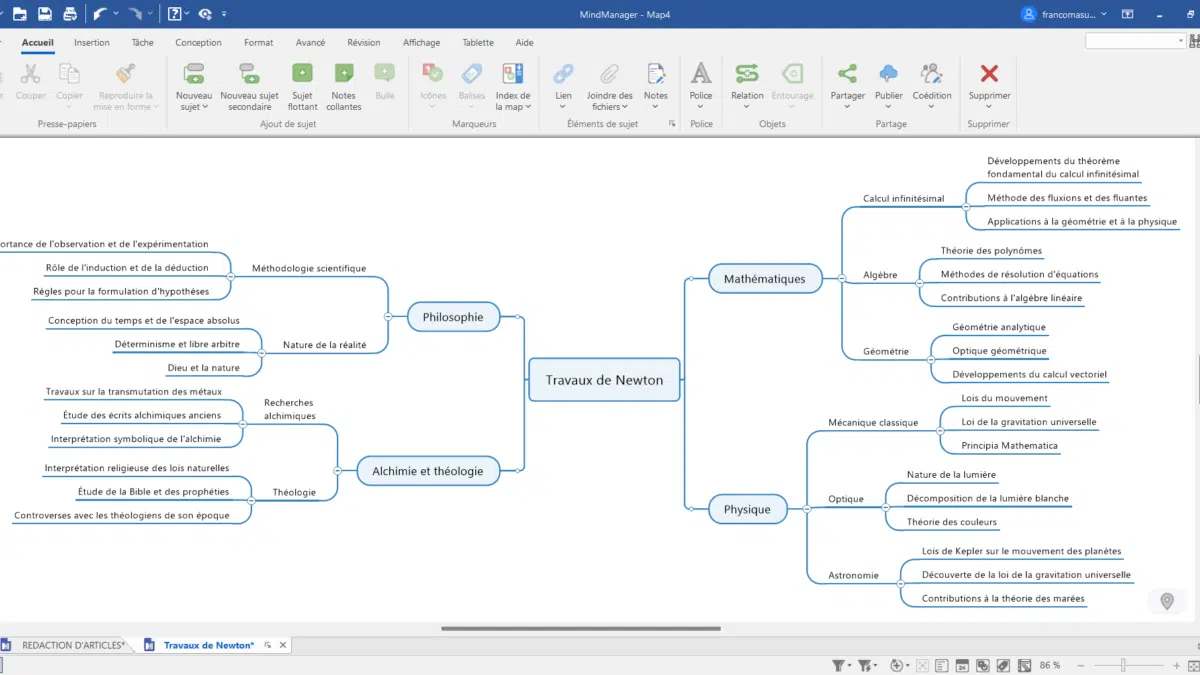Toggle collapse on Mathématiques branch
1200x675 pixels.
(841, 279)
